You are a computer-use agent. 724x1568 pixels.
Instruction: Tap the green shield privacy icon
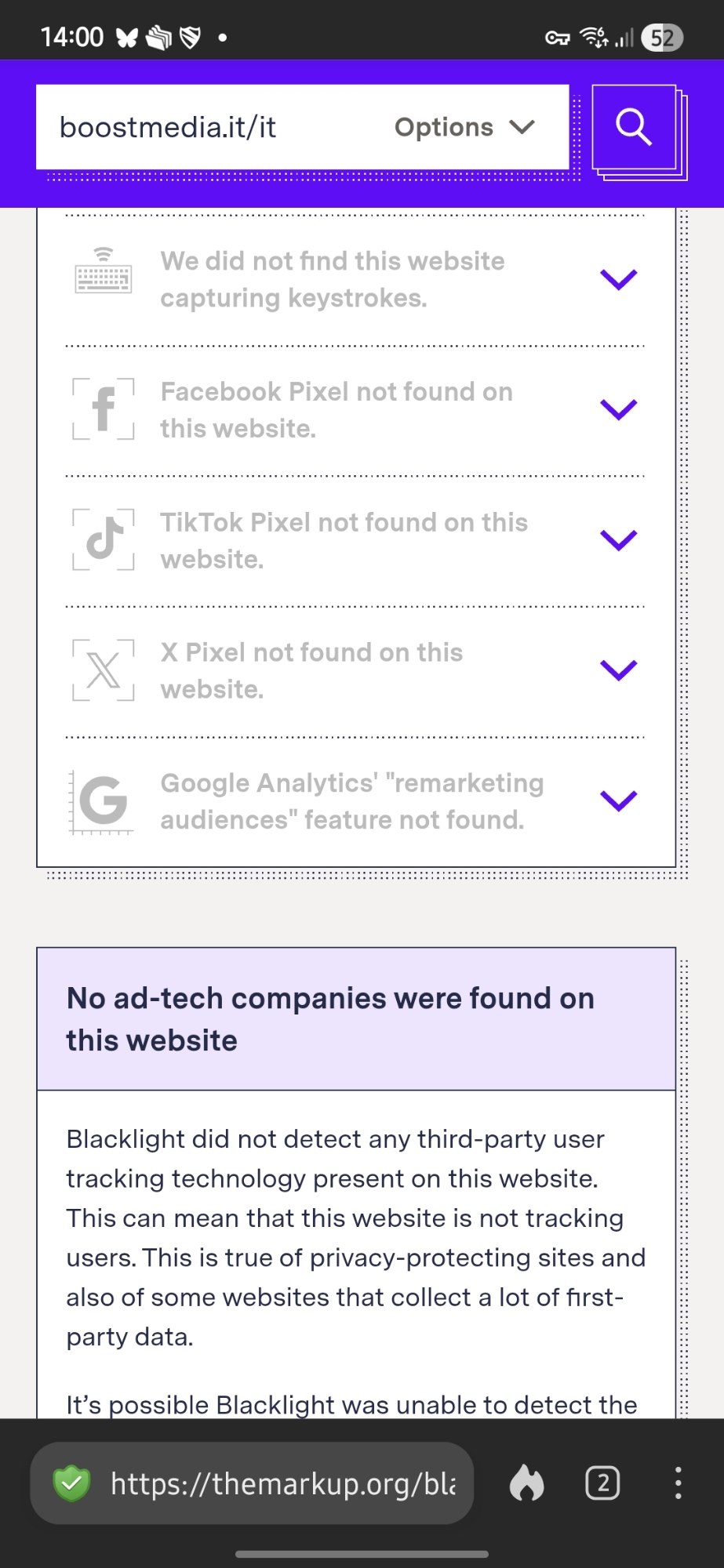coord(71,1483)
